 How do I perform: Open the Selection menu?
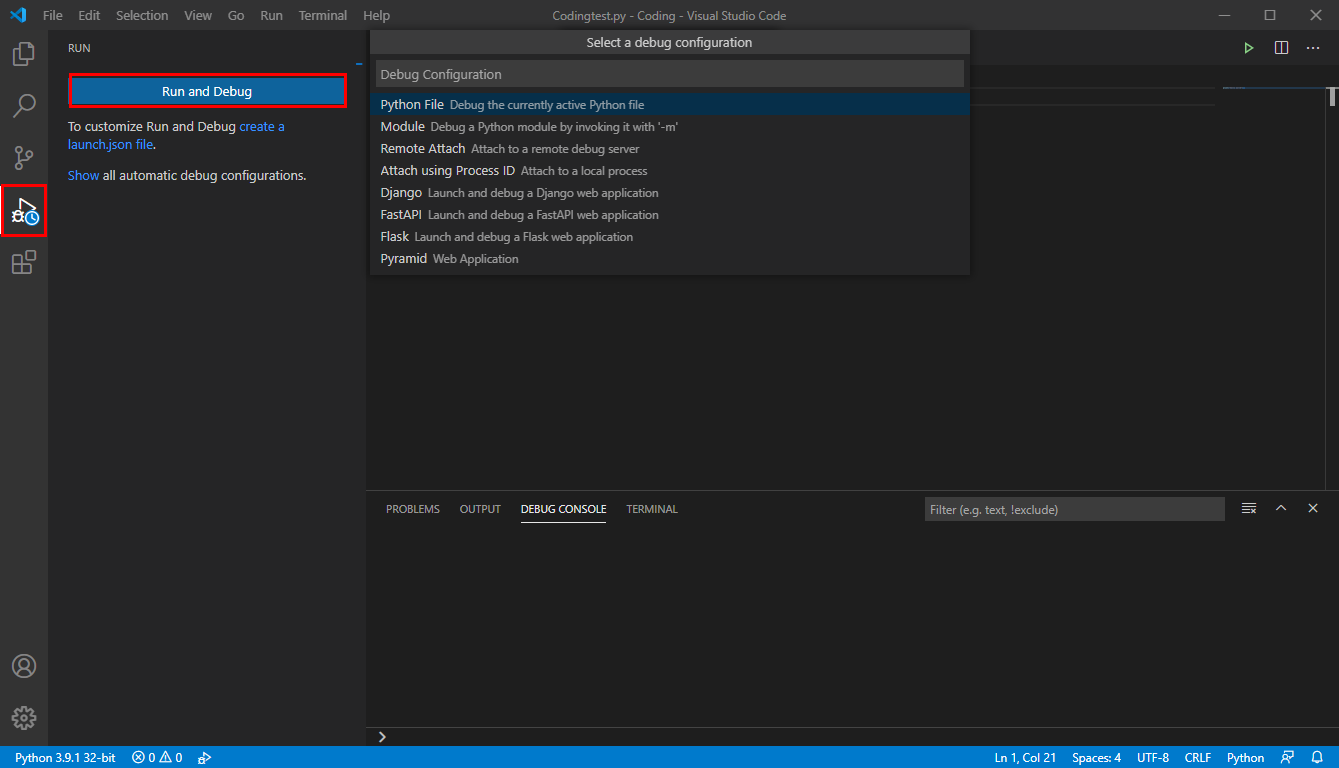[x=142, y=15]
